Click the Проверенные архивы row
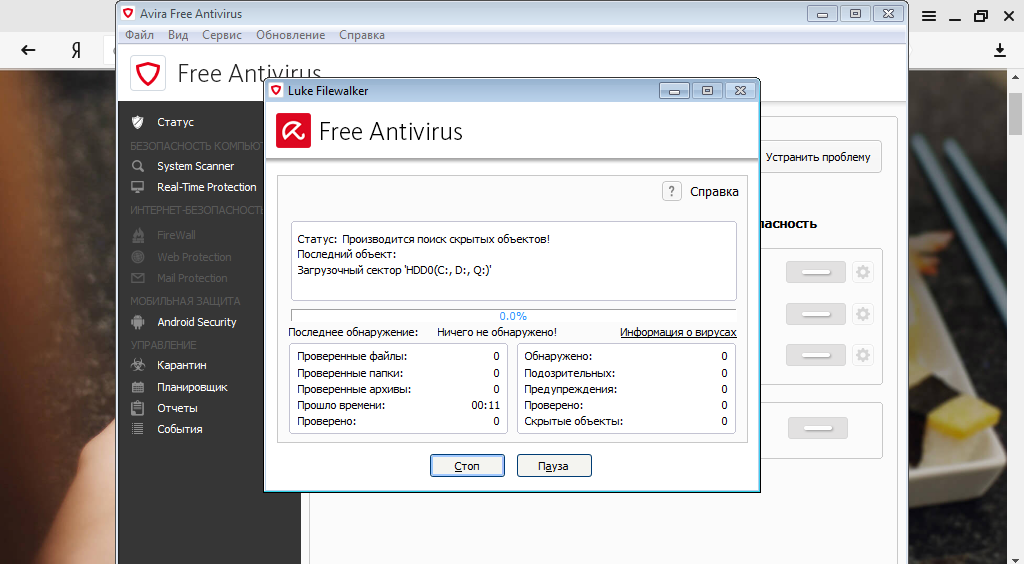 click(x=398, y=389)
